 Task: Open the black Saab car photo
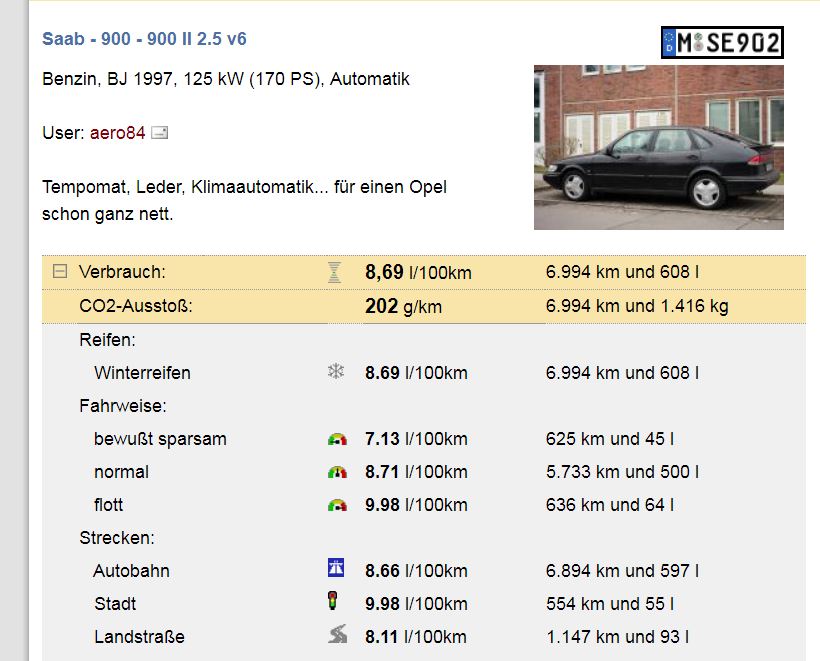tap(658, 147)
